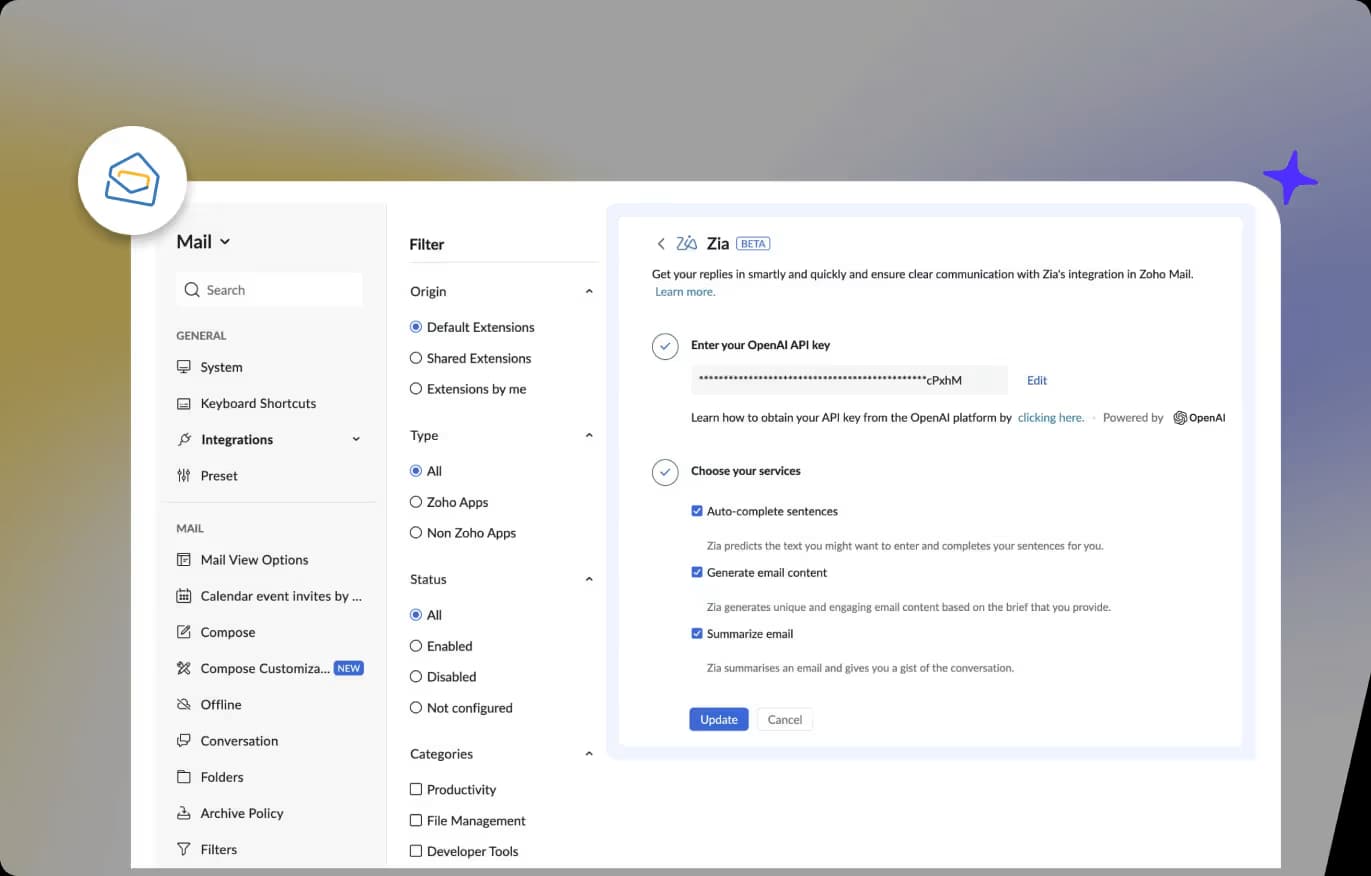This screenshot has width=1371, height=876.
Task: Collapse the Type filter section
Action: pyautogui.click(x=589, y=436)
